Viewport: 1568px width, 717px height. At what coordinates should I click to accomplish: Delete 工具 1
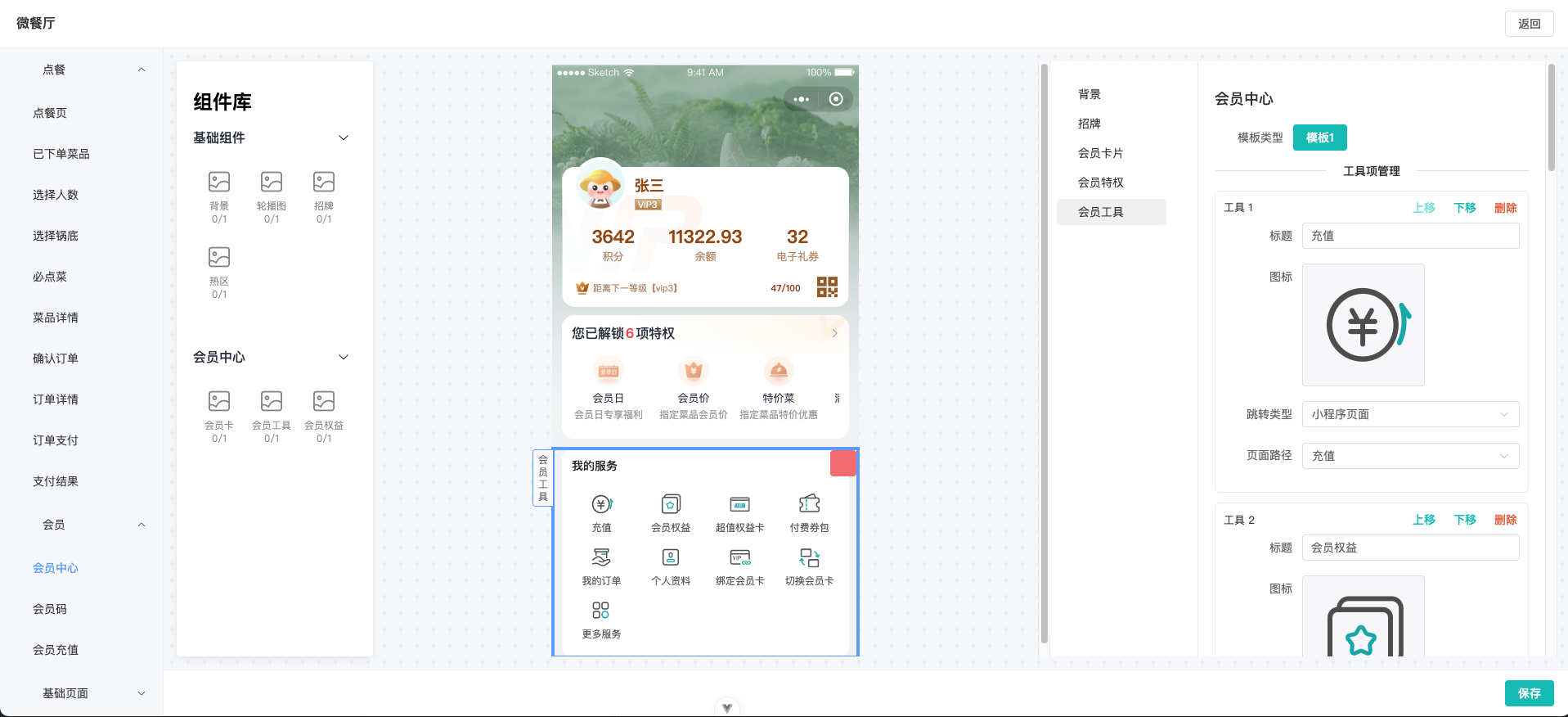(1506, 208)
